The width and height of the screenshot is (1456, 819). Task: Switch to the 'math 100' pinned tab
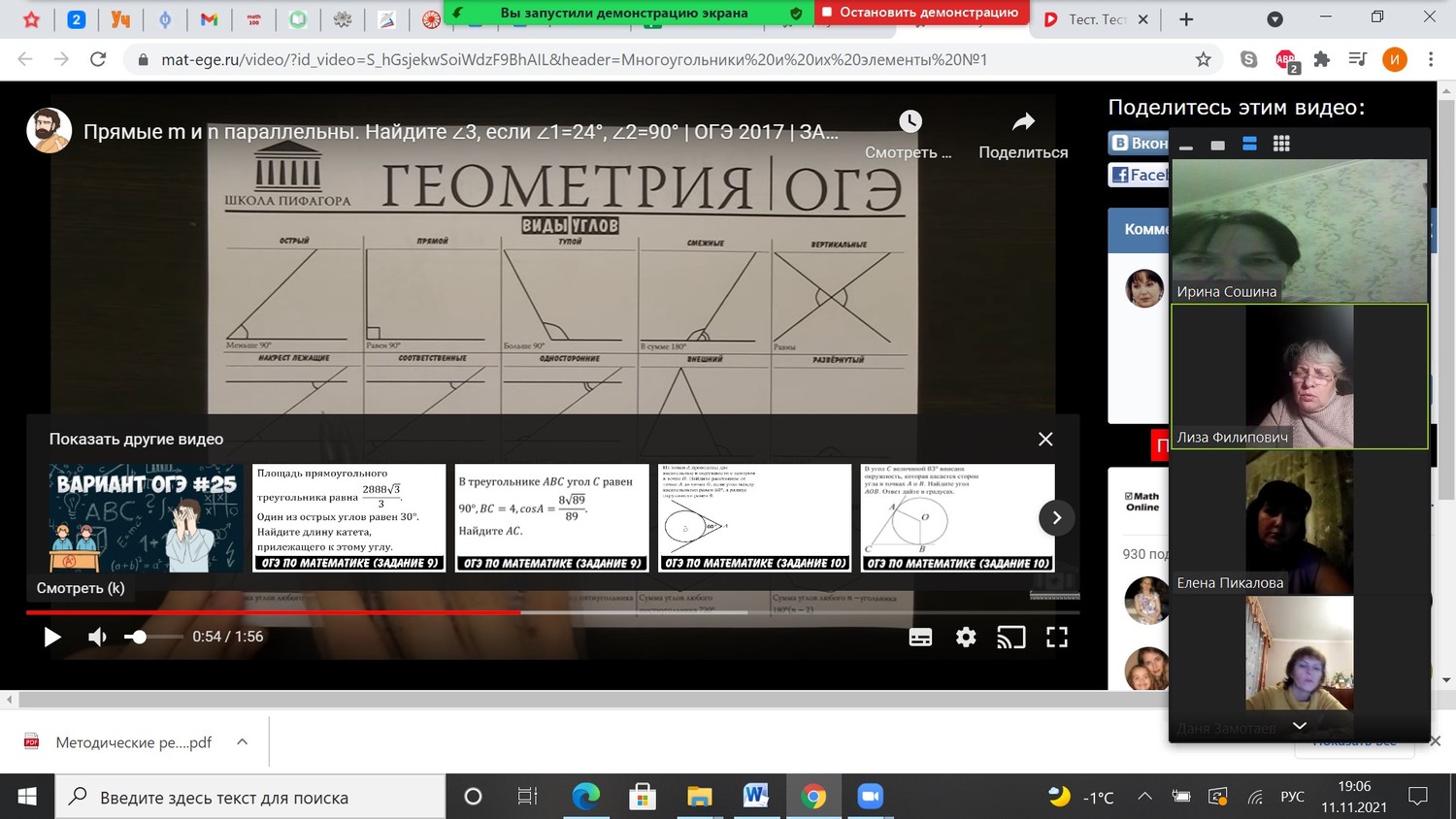coord(253,19)
